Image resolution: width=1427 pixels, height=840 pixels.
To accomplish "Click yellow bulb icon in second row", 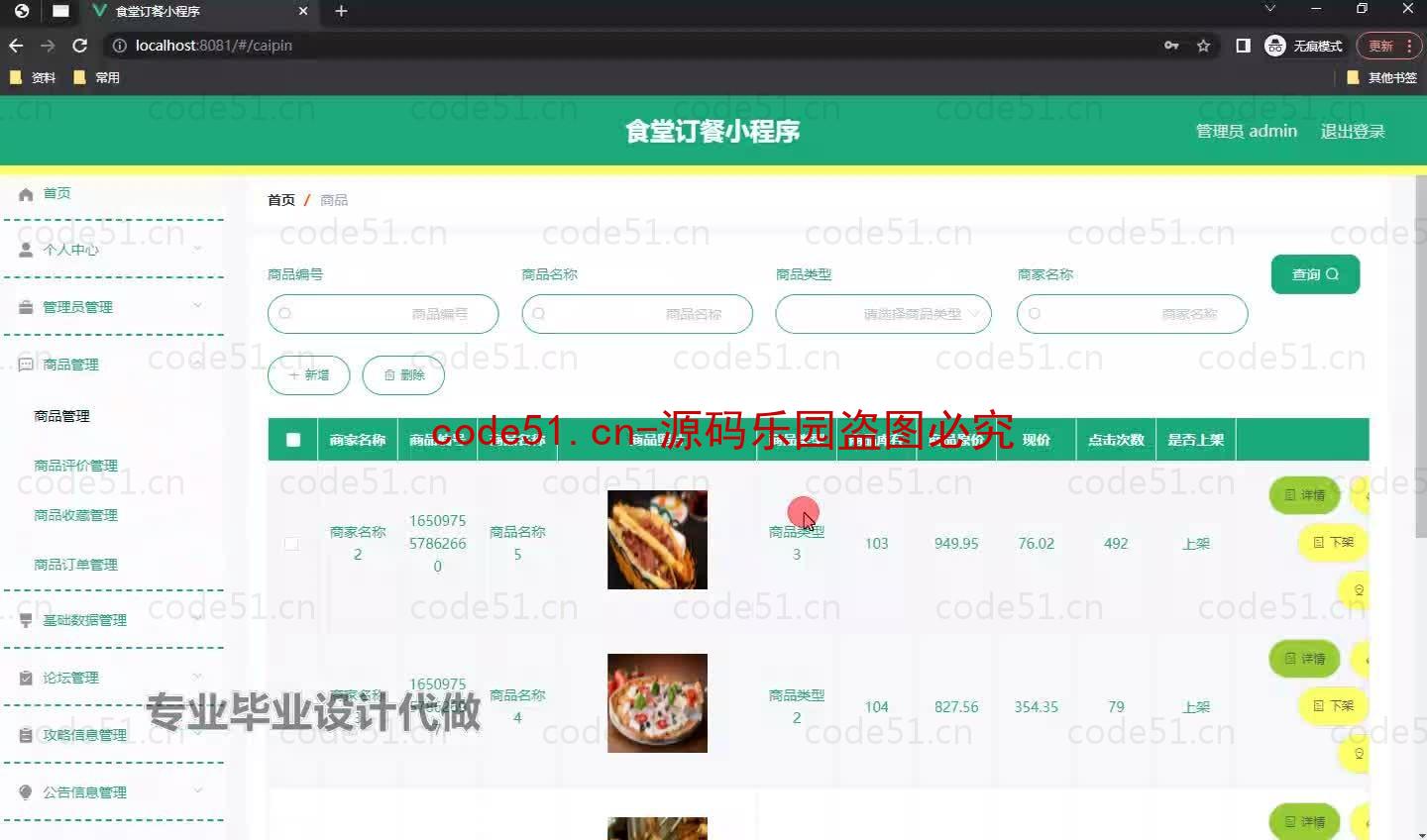I will click(x=1358, y=754).
